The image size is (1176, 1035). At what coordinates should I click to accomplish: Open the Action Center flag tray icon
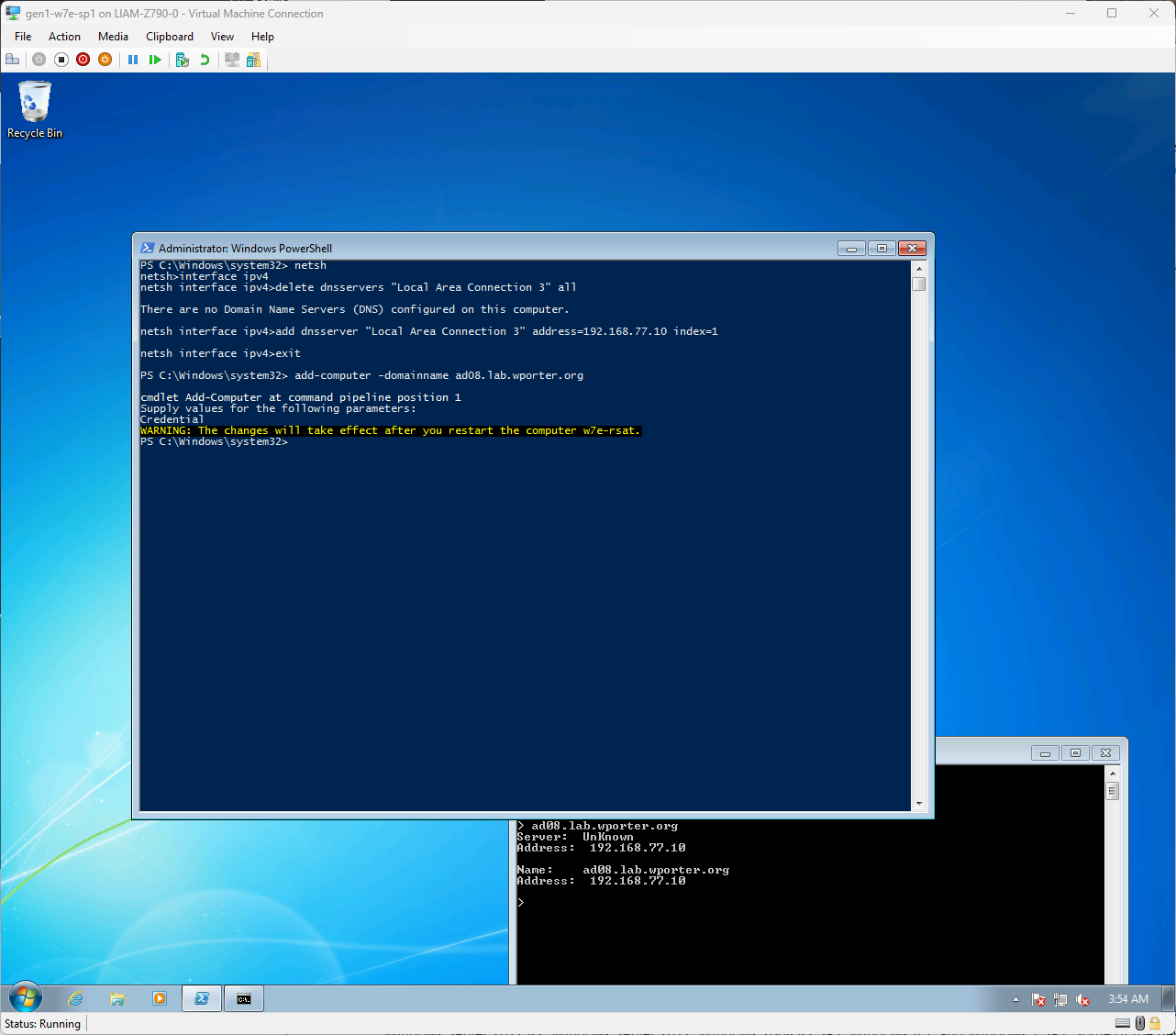(1038, 999)
